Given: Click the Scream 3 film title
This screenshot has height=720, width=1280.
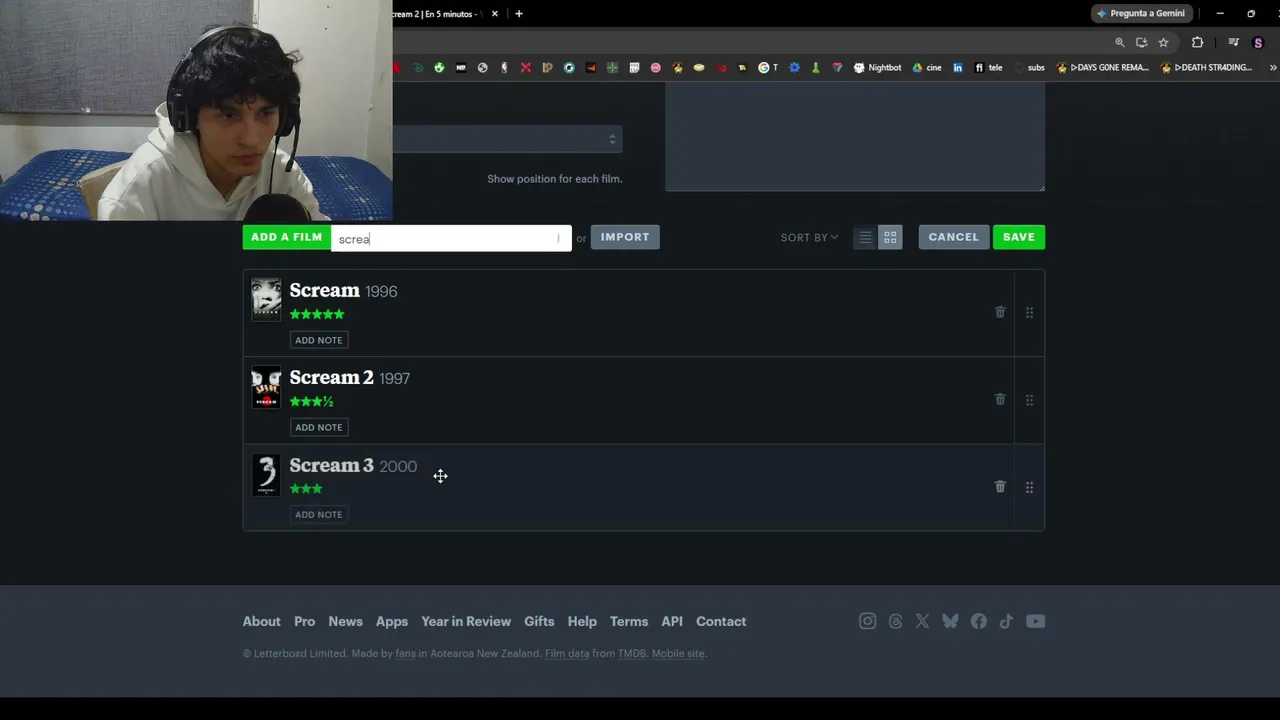Looking at the screenshot, I should coord(332,465).
